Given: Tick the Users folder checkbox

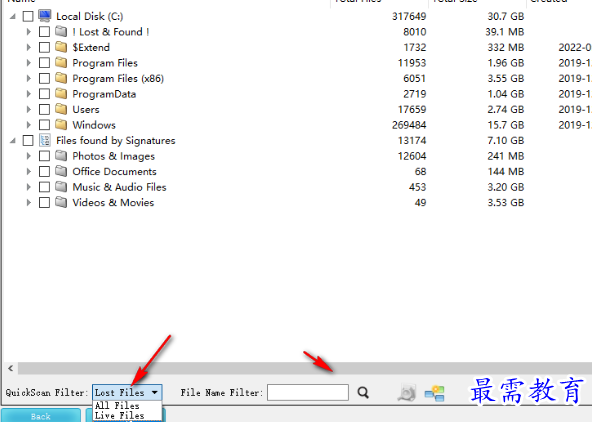Looking at the screenshot, I should (44, 109).
